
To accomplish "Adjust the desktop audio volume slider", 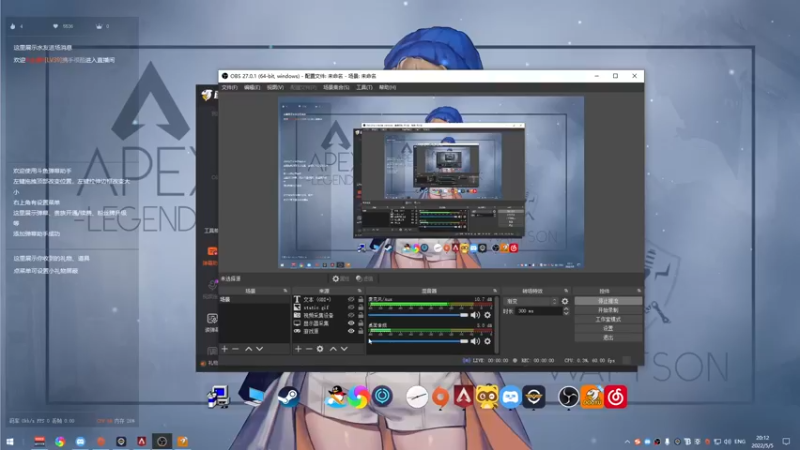I will (418, 341).
